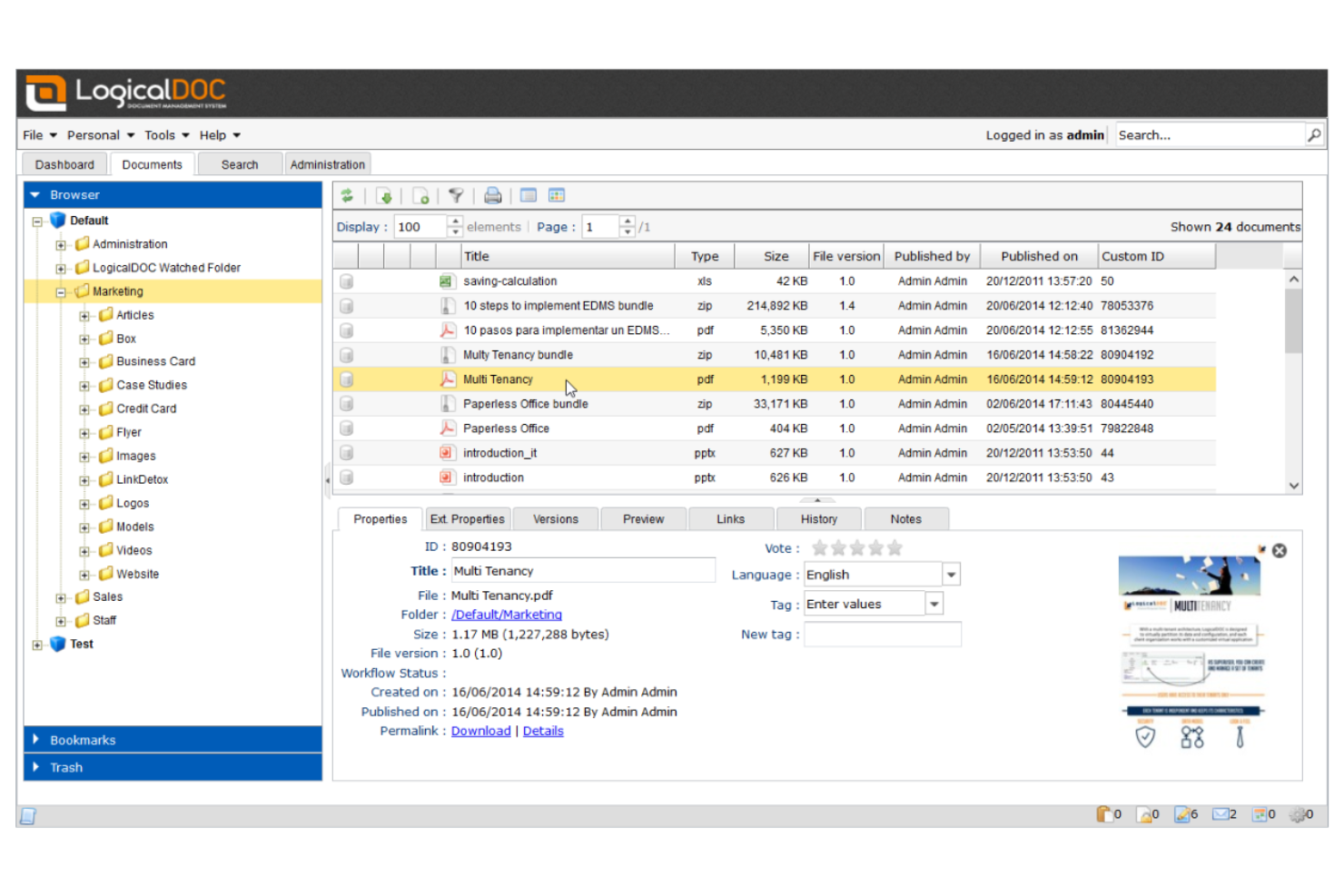Select the add new document icon

(420, 195)
